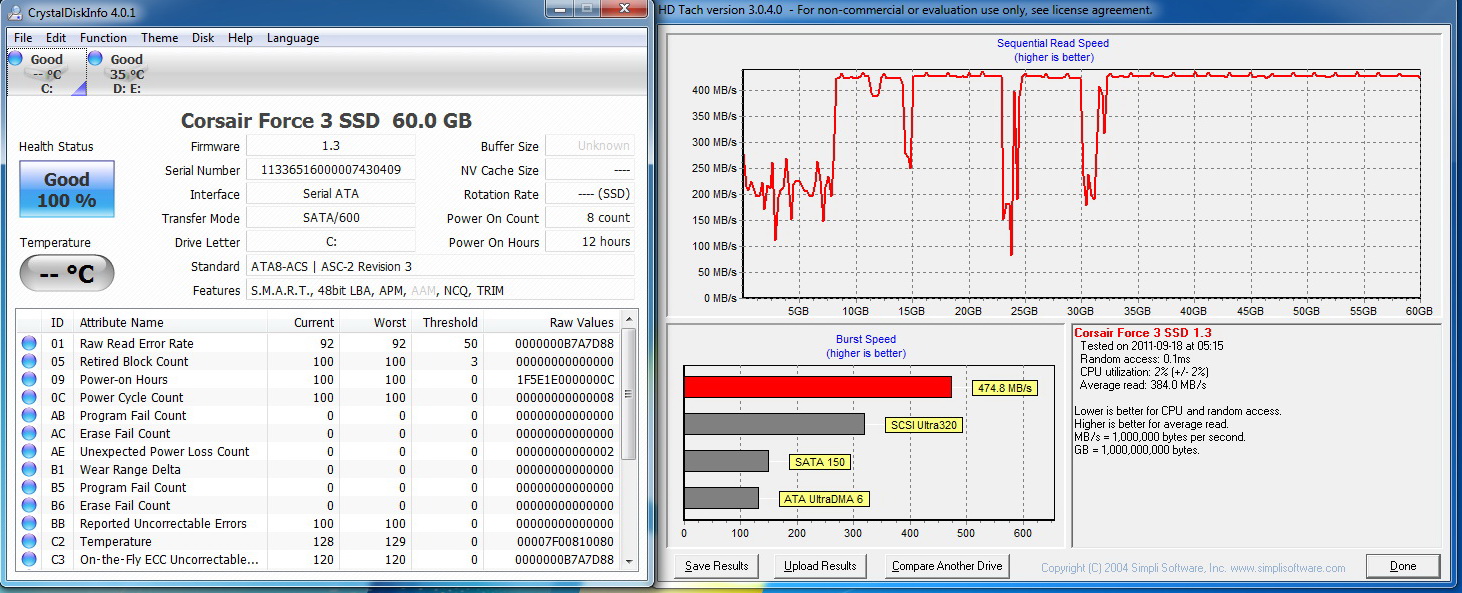The width and height of the screenshot is (1462, 593).
Task: Click Compare Another Drive button
Action: pyautogui.click(x=947, y=566)
